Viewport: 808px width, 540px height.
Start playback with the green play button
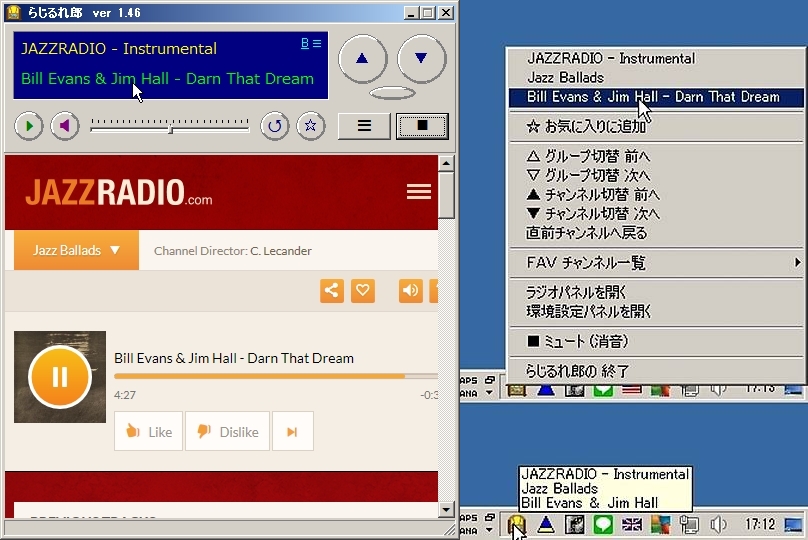pos(28,126)
